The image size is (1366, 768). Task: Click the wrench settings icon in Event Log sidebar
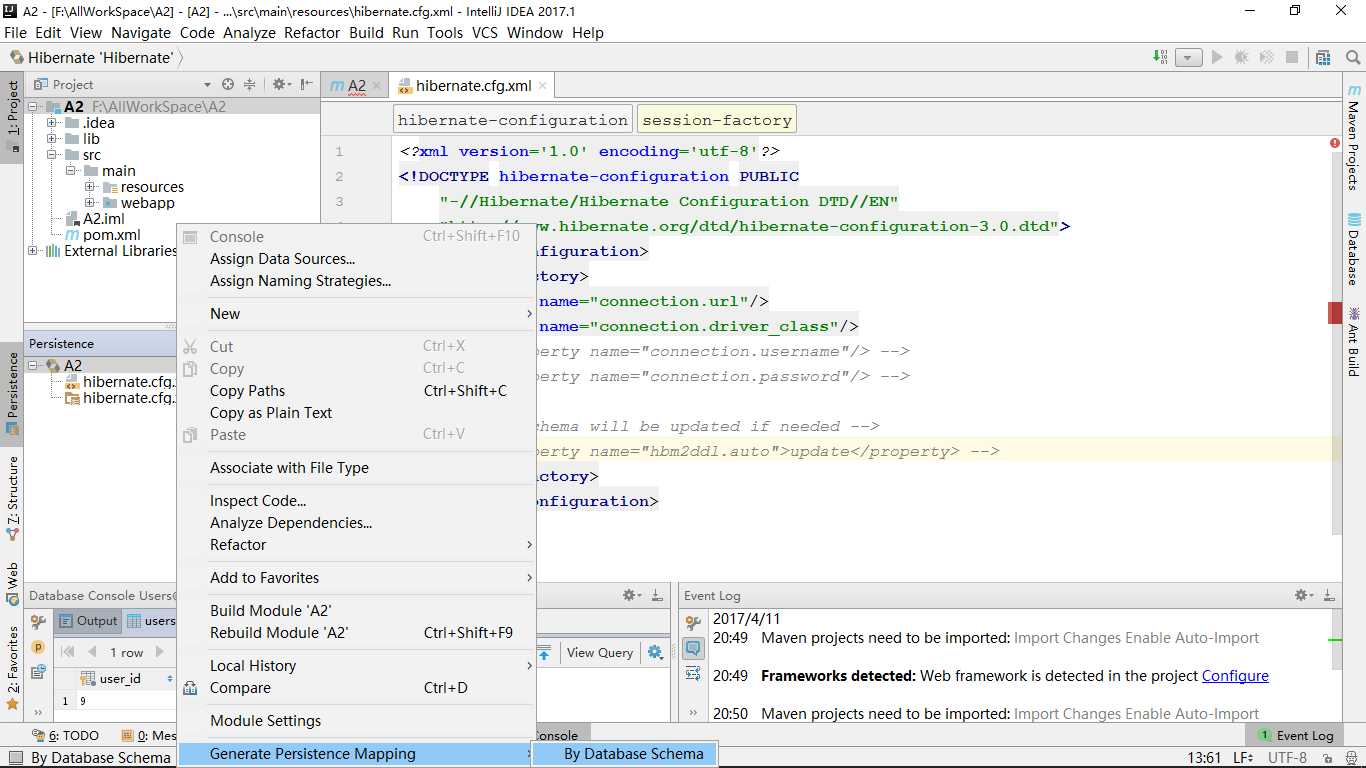coord(693,623)
